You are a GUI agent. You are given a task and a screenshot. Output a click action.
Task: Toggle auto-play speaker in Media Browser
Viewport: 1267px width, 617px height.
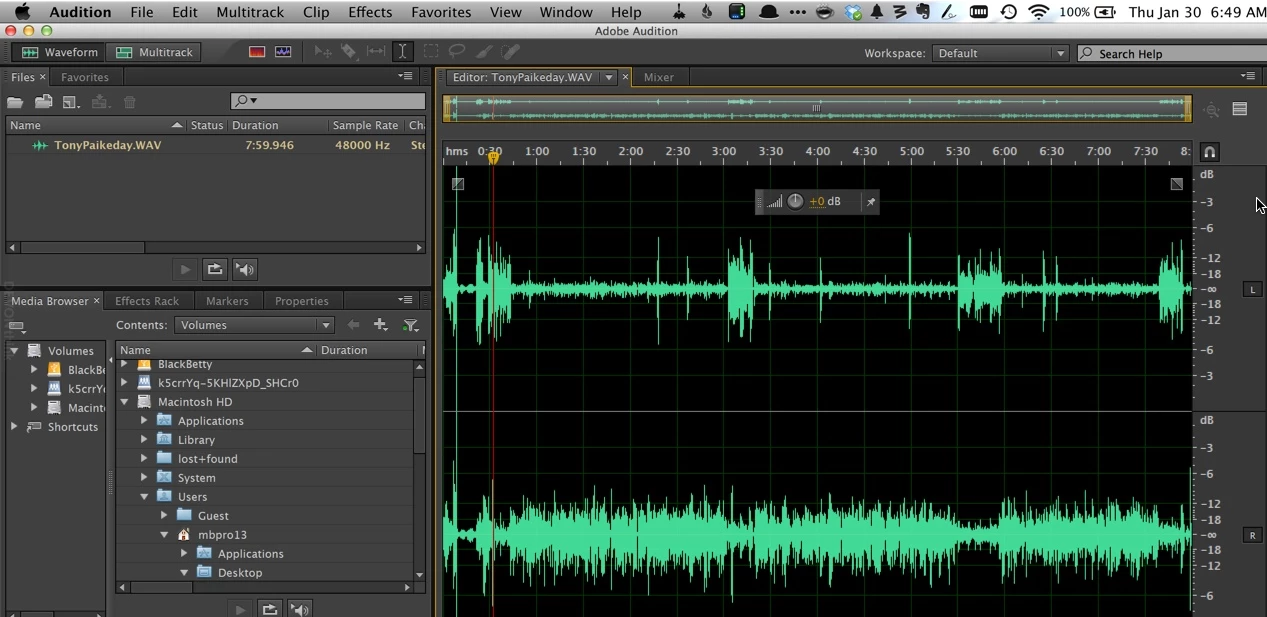click(x=299, y=608)
